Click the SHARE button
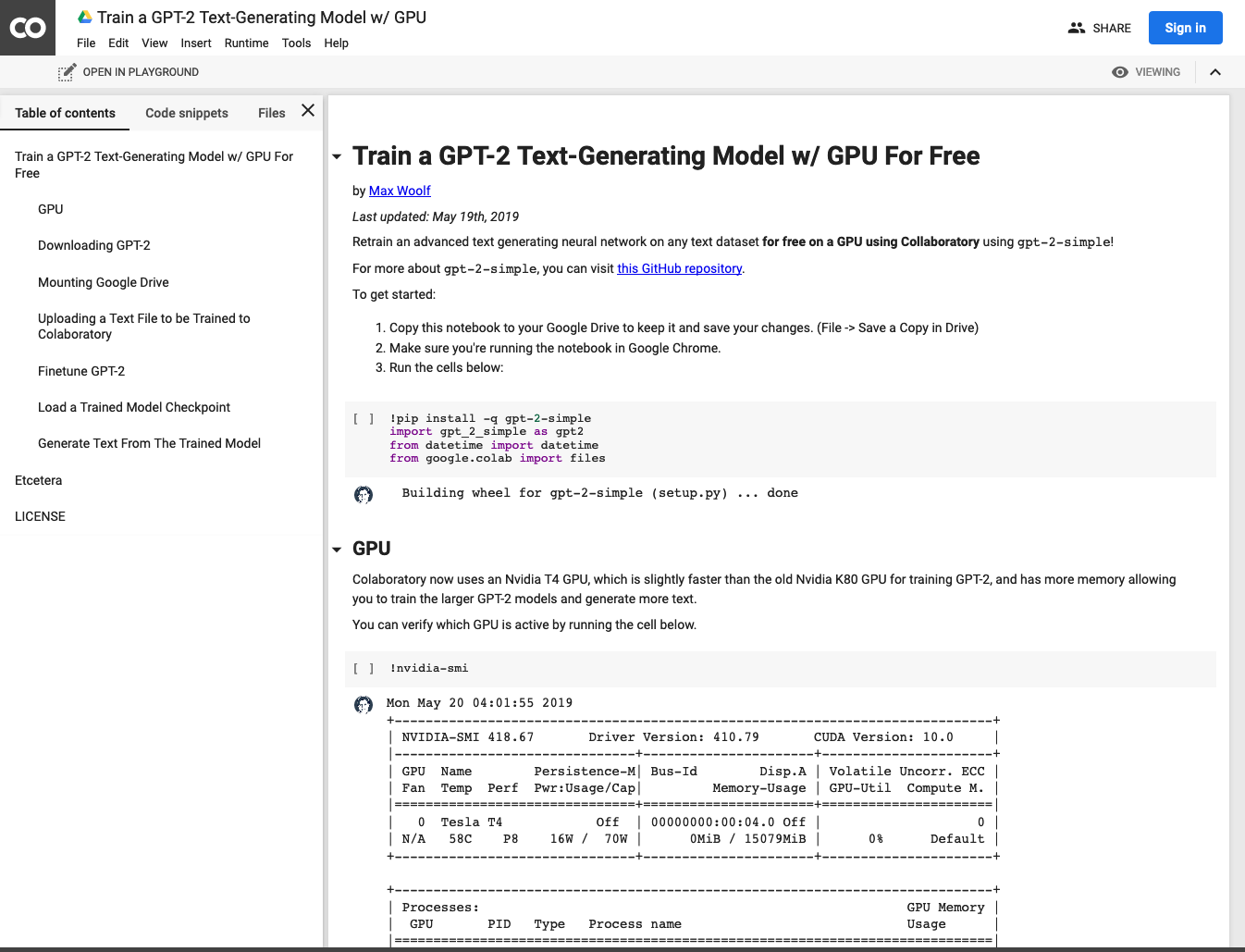Image resolution: width=1245 pixels, height=952 pixels. tap(1099, 28)
